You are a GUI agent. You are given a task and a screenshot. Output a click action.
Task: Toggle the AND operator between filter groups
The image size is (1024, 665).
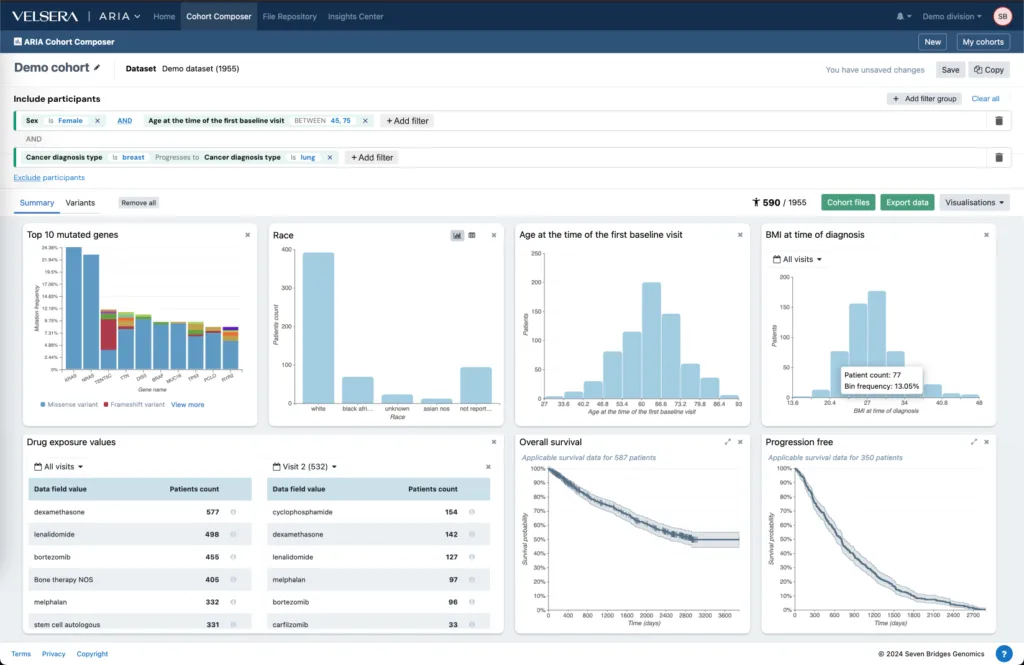[33, 139]
